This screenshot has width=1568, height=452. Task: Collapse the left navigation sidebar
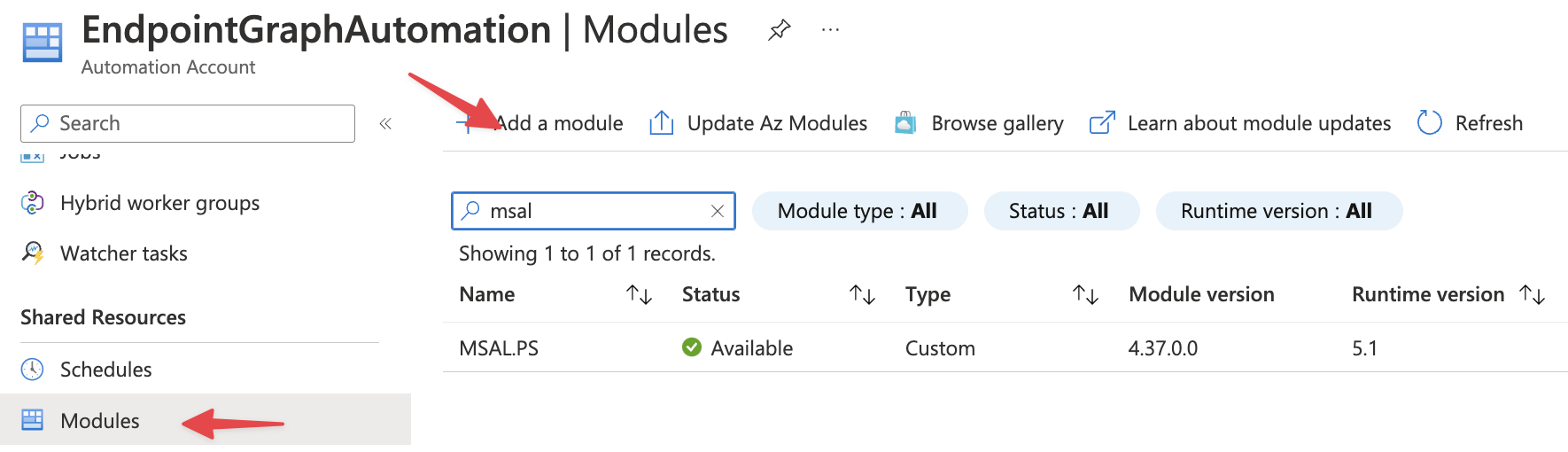point(385,124)
